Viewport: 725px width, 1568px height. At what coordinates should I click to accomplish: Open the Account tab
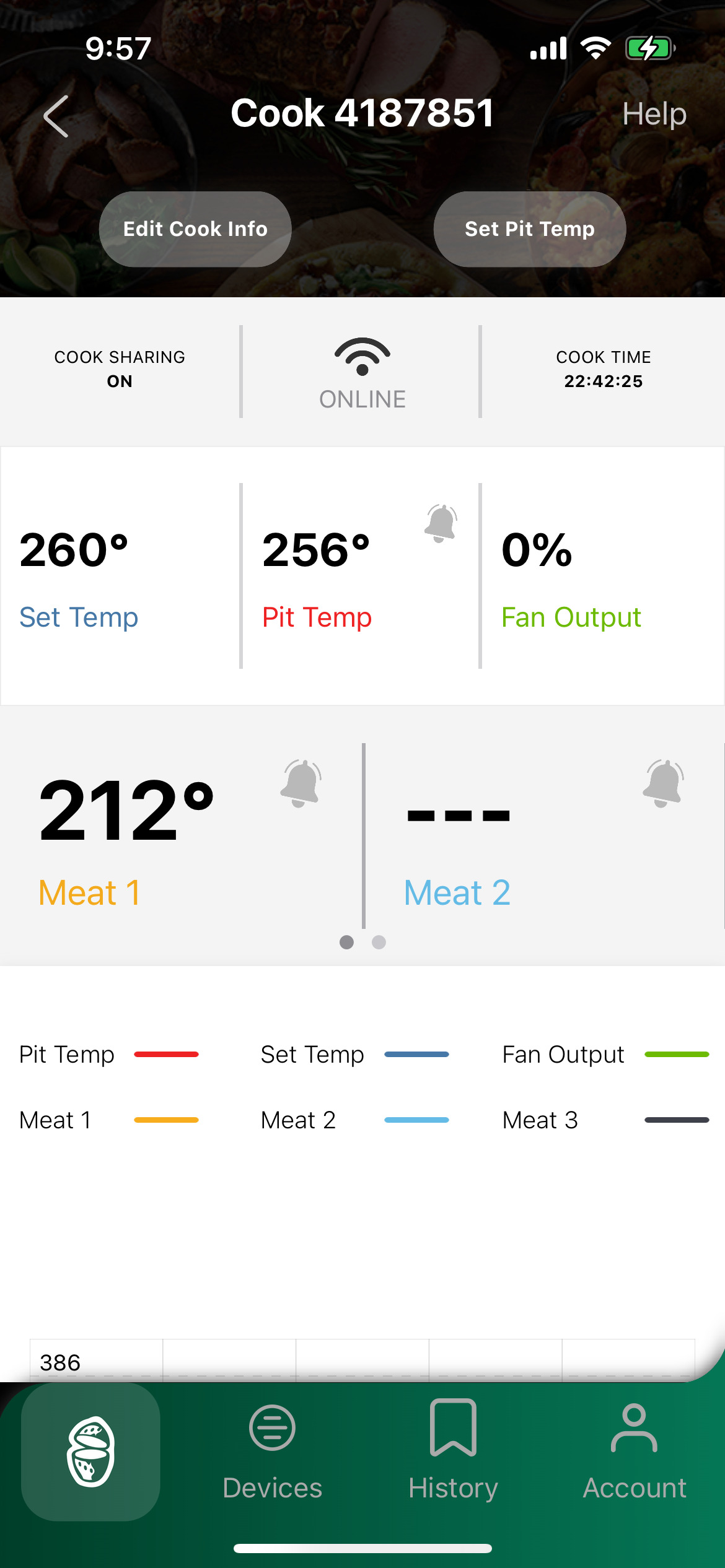(634, 1452)
